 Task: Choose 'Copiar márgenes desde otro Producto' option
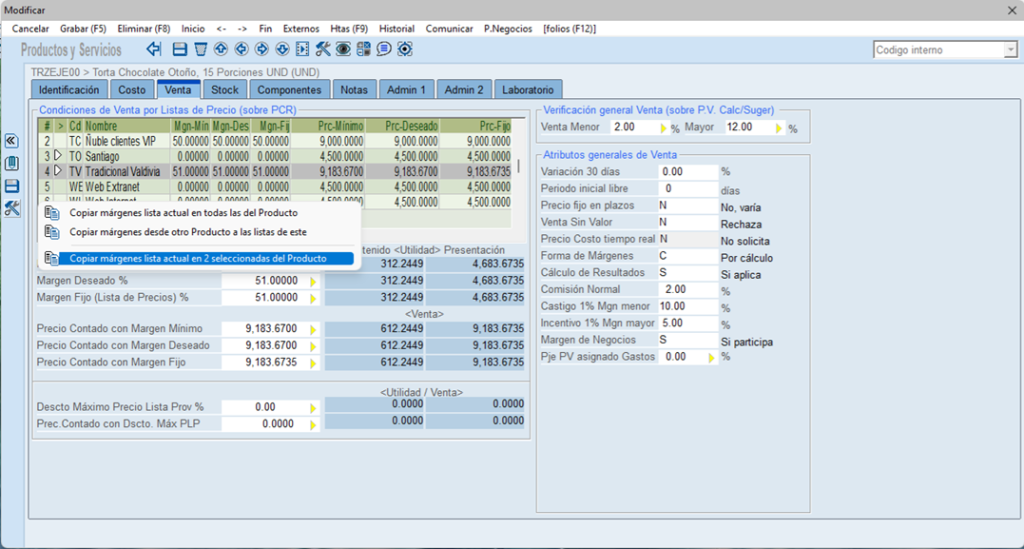click(188, 232)
